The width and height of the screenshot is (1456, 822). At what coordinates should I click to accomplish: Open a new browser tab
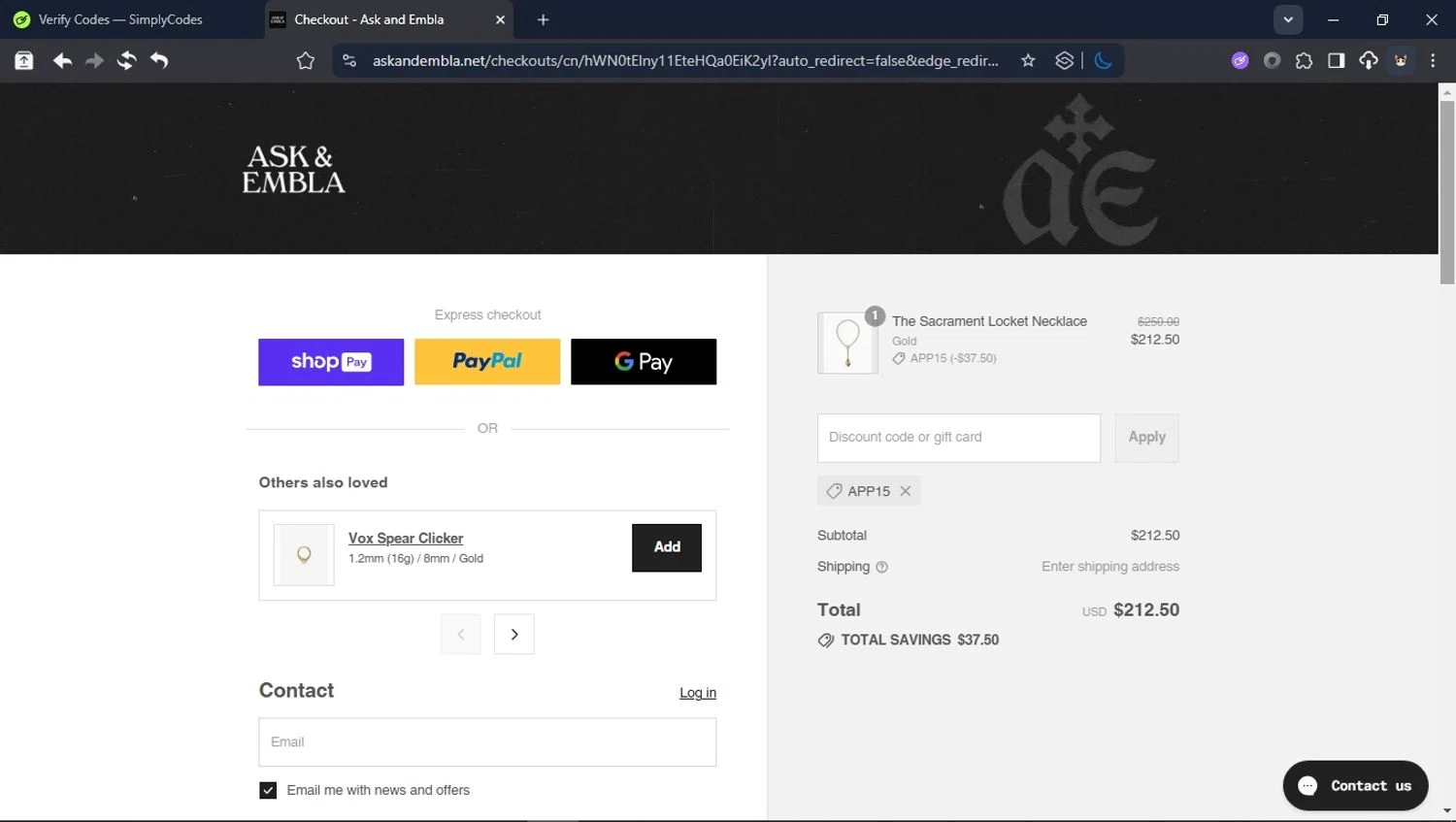pos(543,19)
